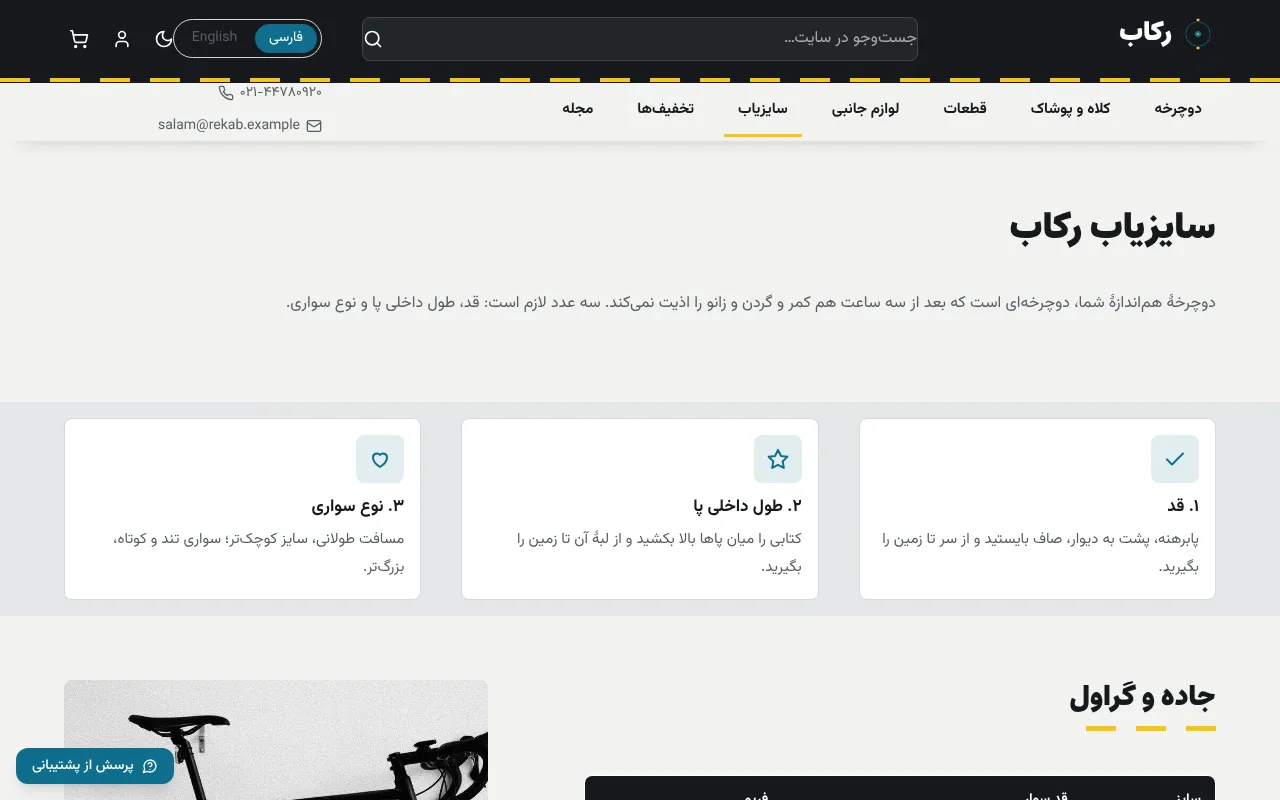The image size is (1280, 800).
Task: Click the سایزیاب رکاب page heading
Action: (1113, 227)
